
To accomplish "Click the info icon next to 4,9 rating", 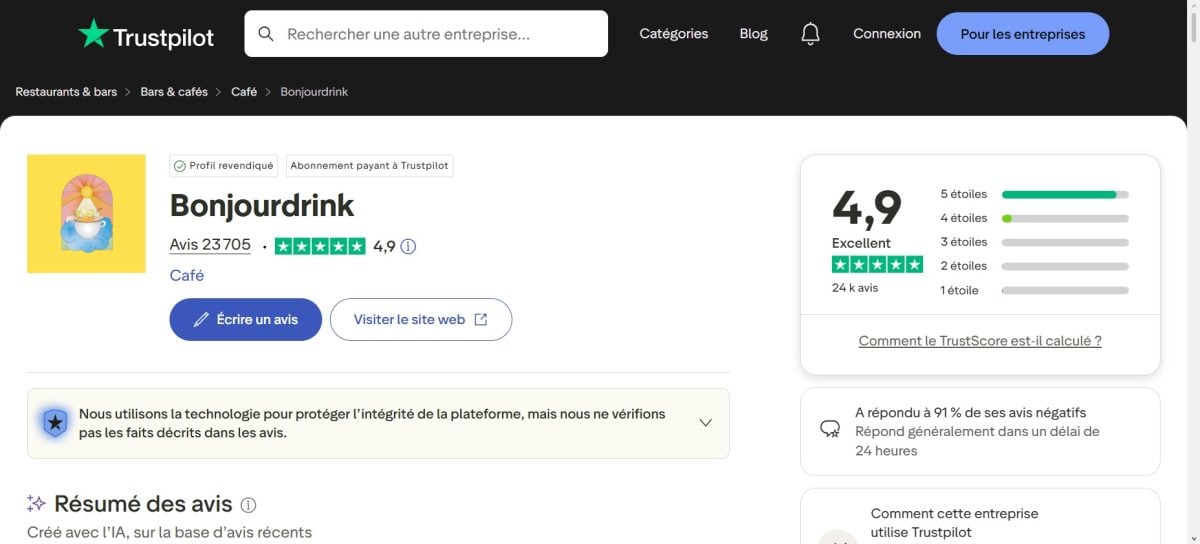I will (408, 246).
